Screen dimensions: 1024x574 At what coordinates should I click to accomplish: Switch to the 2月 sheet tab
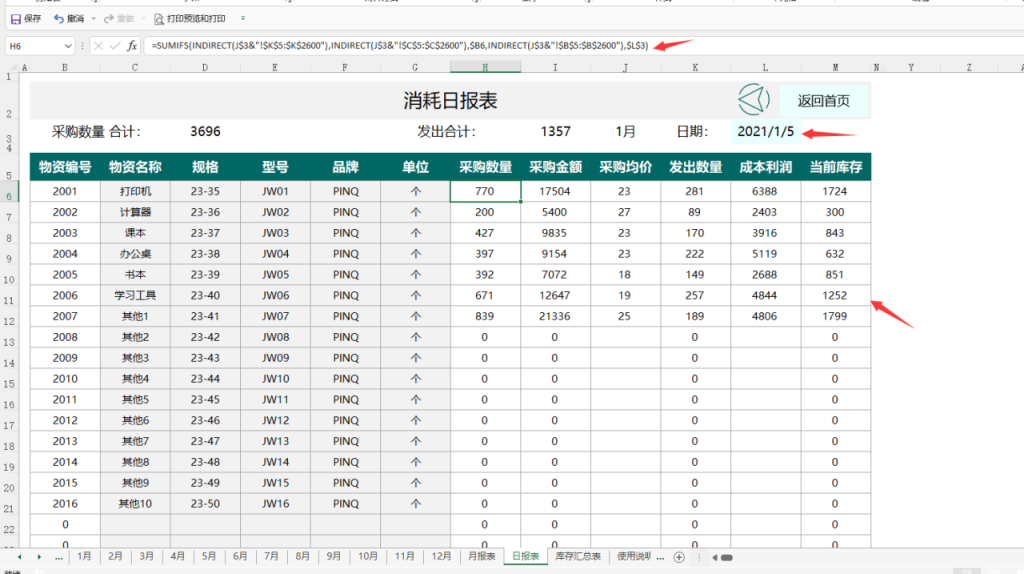click(x=115, y=556)
